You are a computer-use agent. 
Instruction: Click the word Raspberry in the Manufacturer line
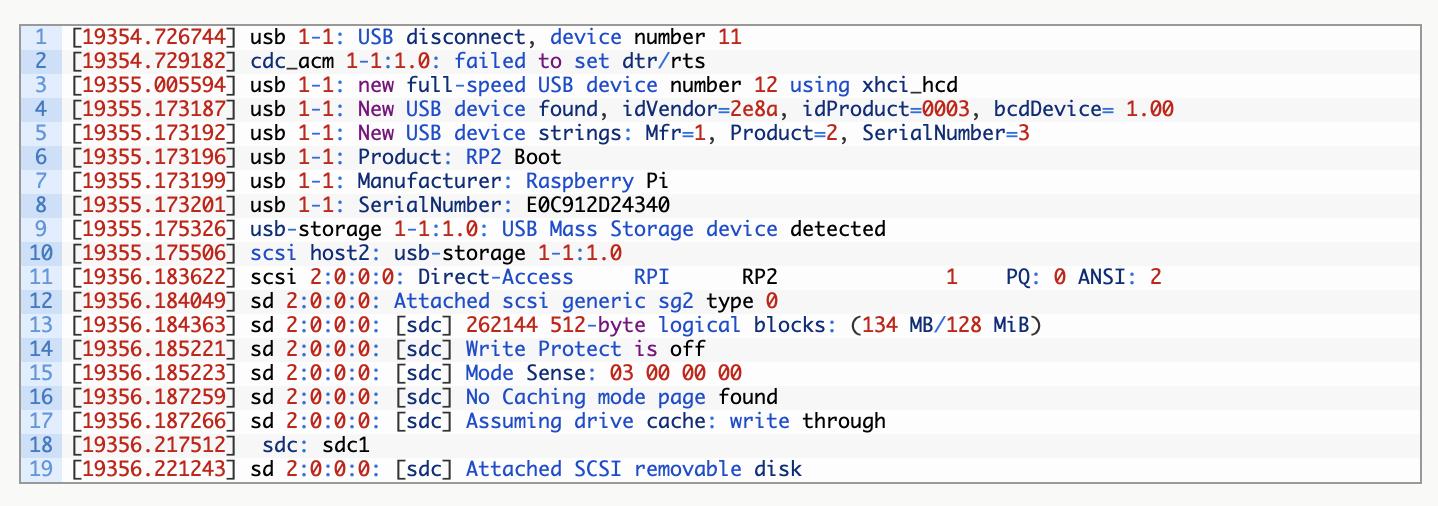[579, 181]
